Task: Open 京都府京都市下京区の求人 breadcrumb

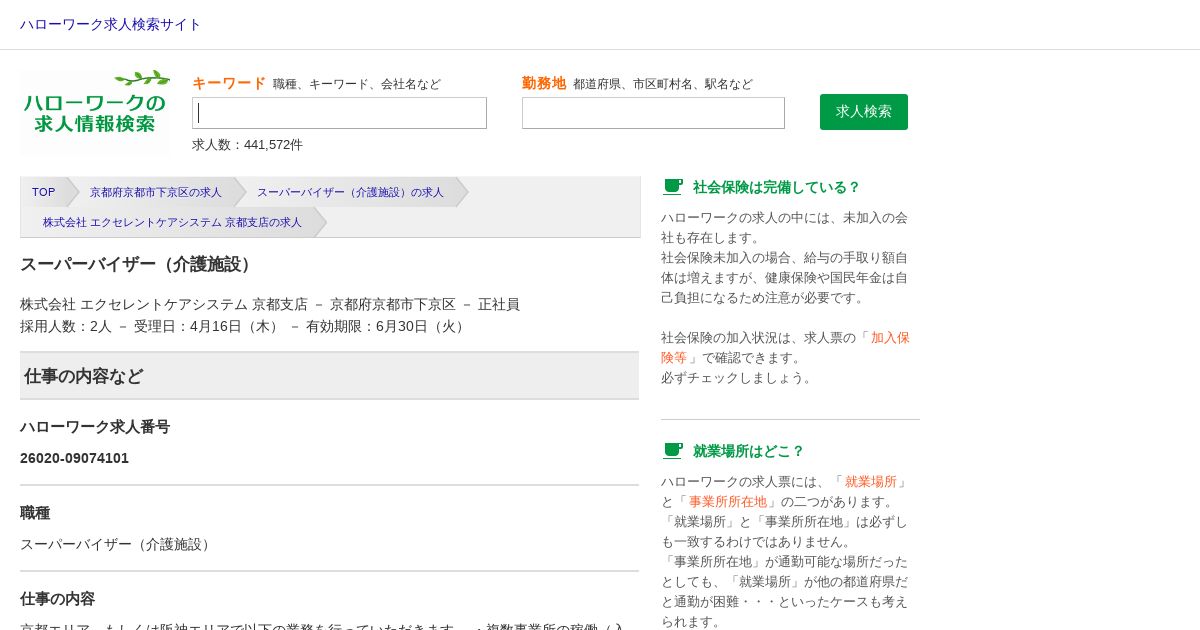Action: click(156, 192)
